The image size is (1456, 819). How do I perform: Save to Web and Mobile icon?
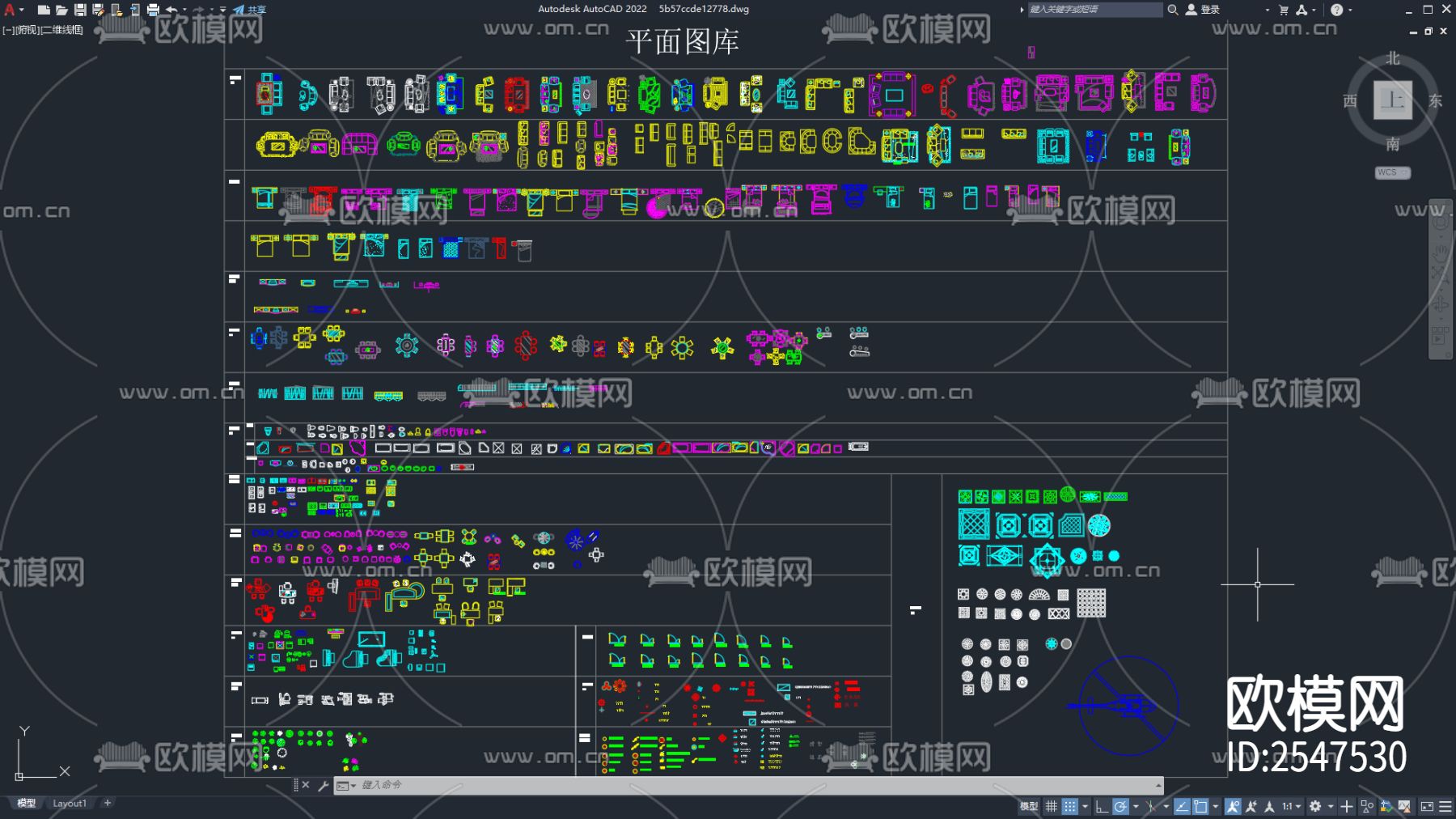[134, 10]
